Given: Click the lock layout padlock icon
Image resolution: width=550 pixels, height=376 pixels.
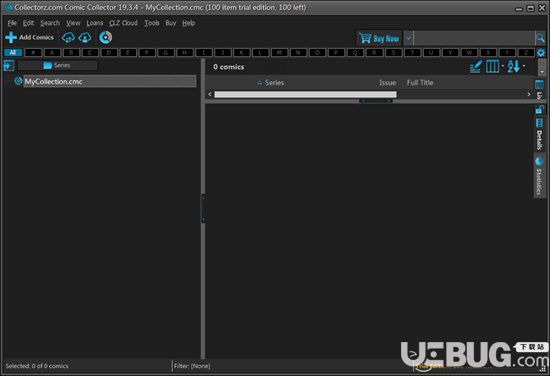Looking at the screenshot, I should click(539, 109).
